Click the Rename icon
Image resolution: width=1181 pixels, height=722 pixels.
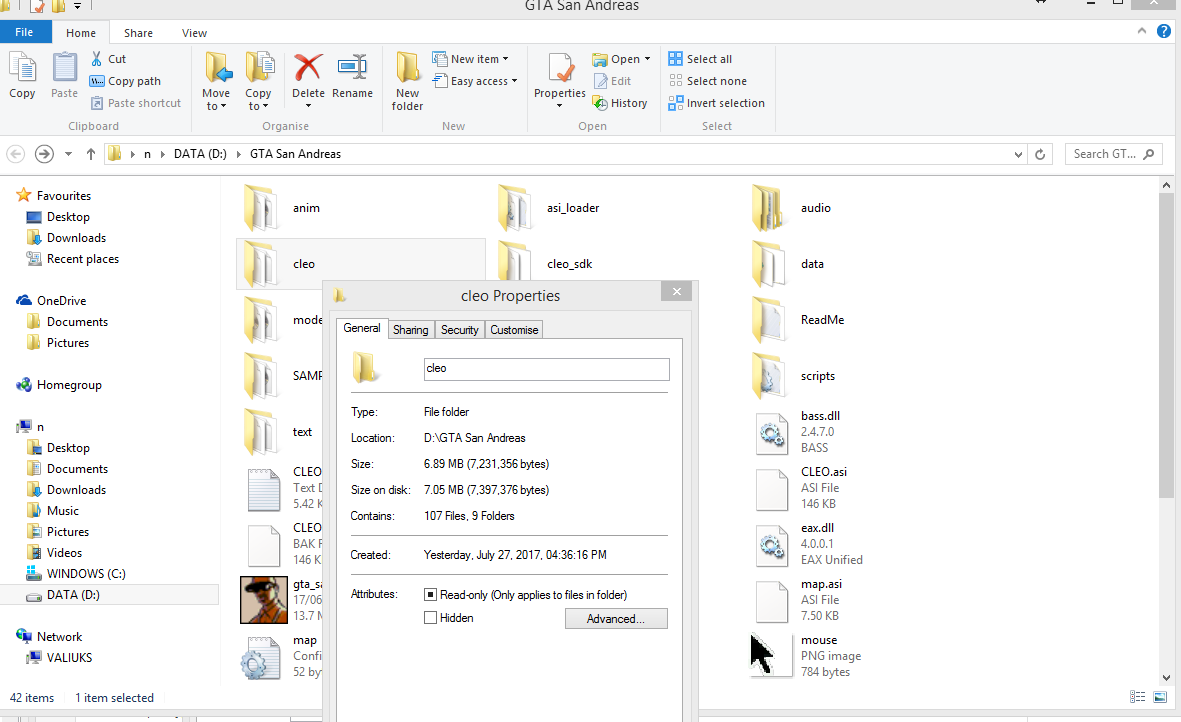pos(352,68)
